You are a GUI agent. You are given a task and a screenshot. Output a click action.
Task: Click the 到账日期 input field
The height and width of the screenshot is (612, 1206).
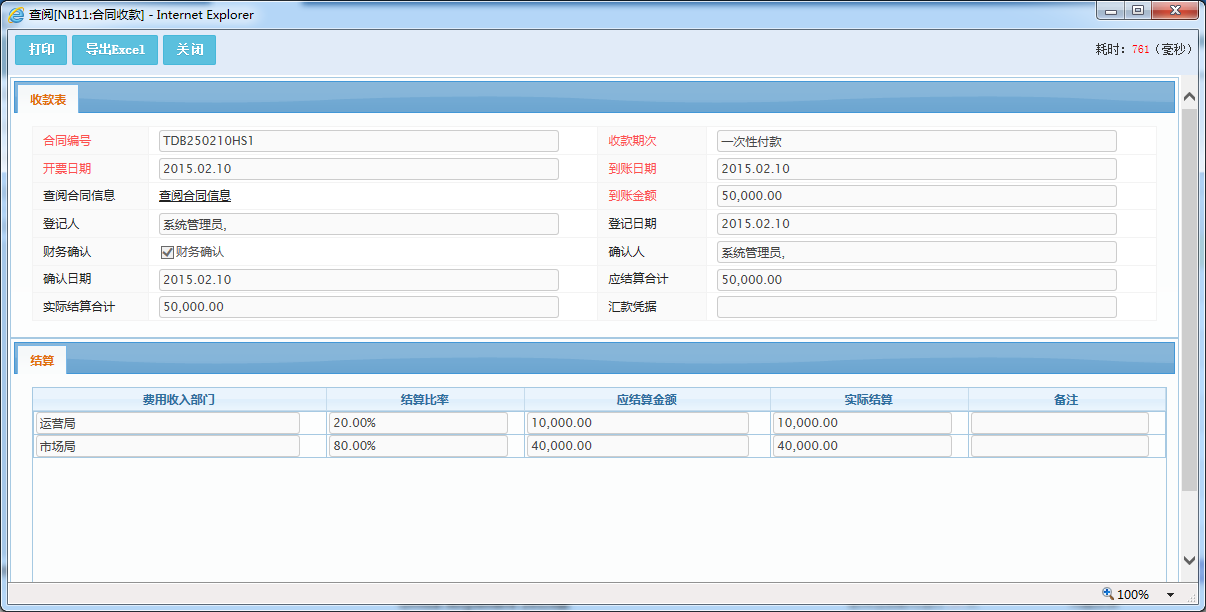[x=917, y=169]
